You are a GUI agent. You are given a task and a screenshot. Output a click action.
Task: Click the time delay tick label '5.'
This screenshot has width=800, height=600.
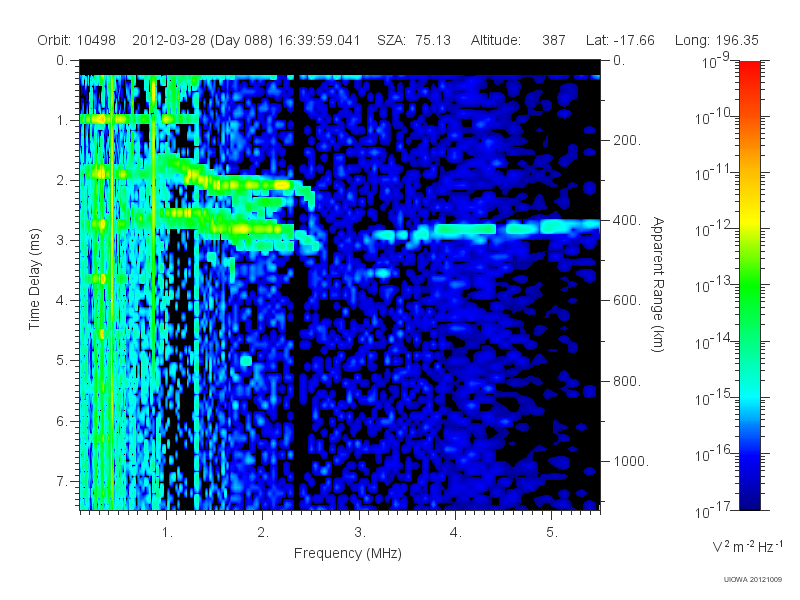tap(62, 361)
